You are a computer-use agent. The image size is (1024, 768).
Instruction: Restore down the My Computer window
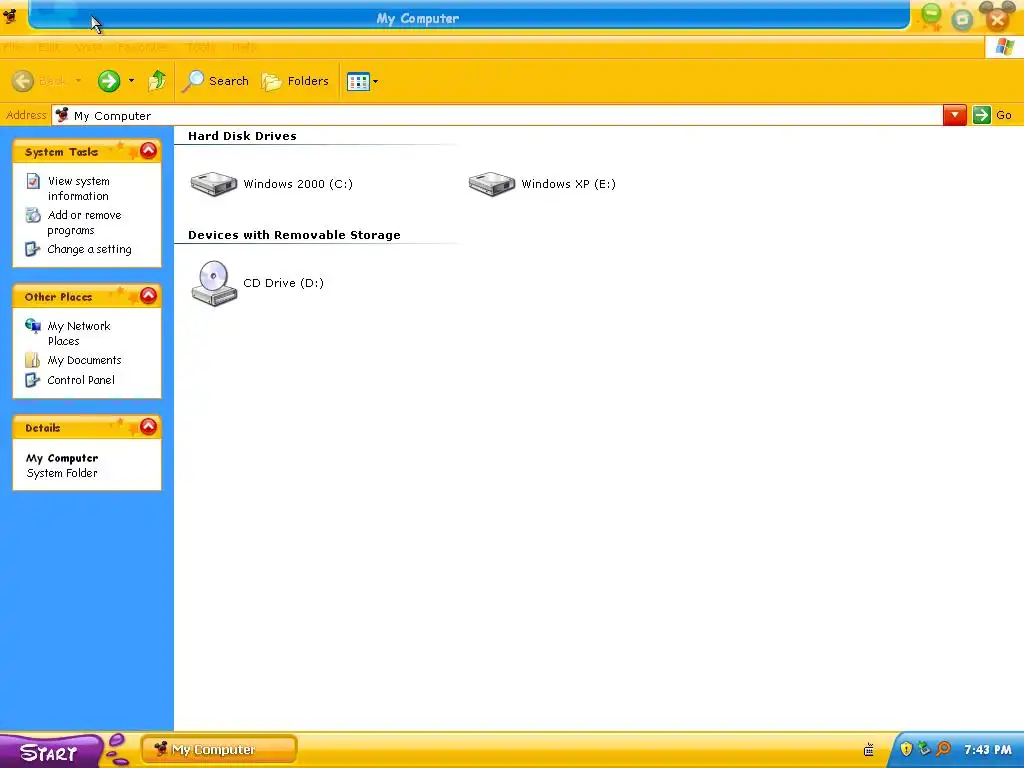coord(962,19)
